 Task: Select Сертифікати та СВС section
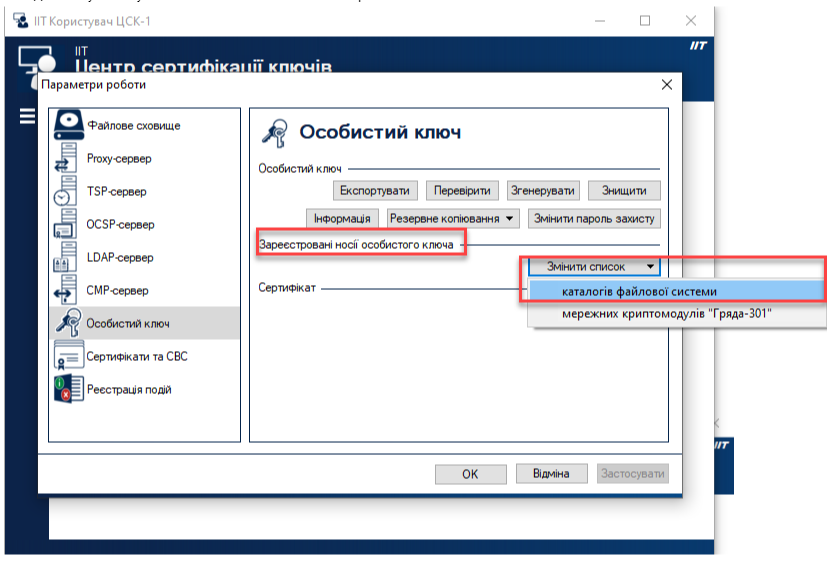(x=145, y=356)
